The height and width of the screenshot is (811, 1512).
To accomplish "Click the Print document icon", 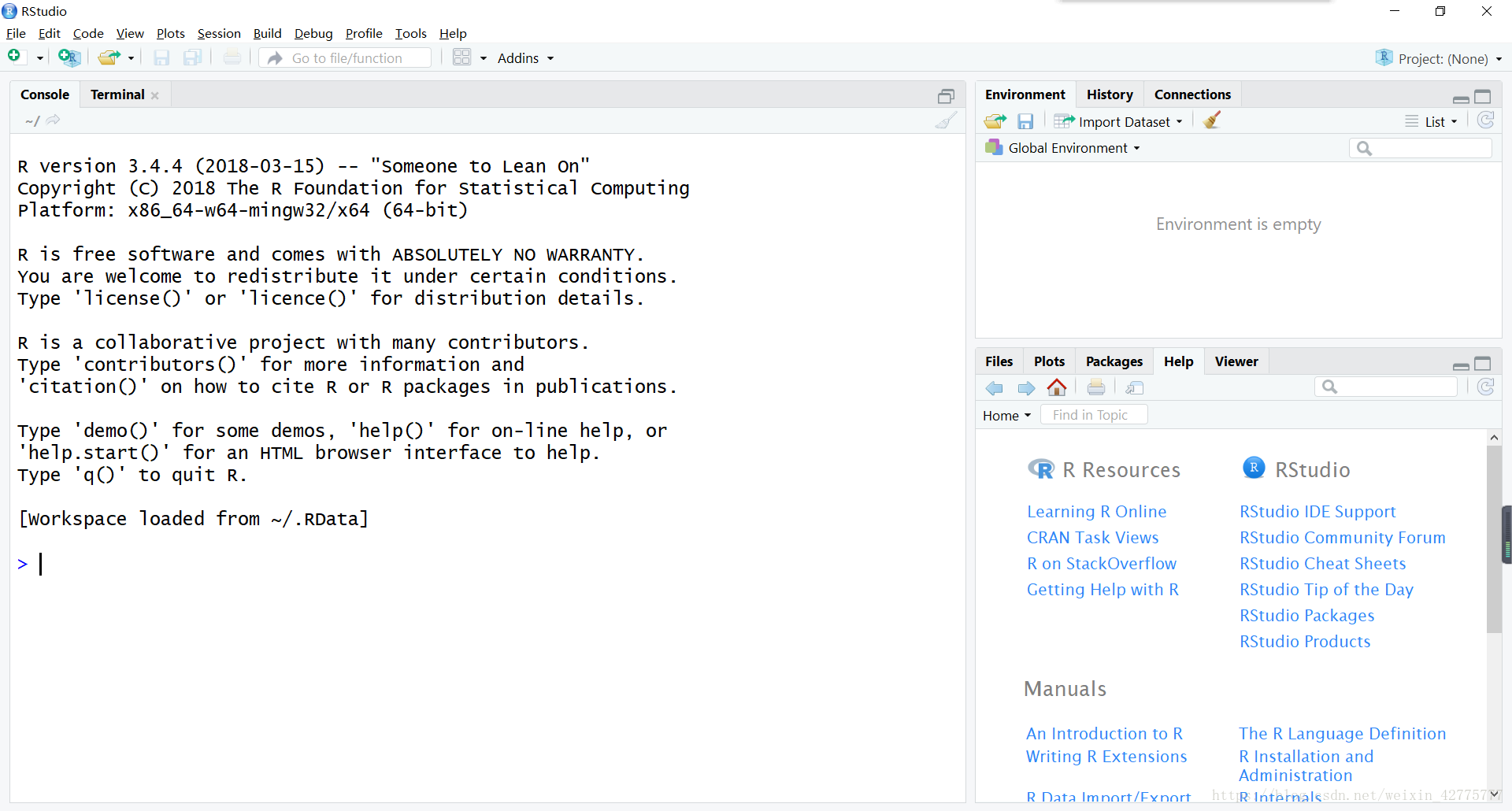I will [x=232, y=57].
